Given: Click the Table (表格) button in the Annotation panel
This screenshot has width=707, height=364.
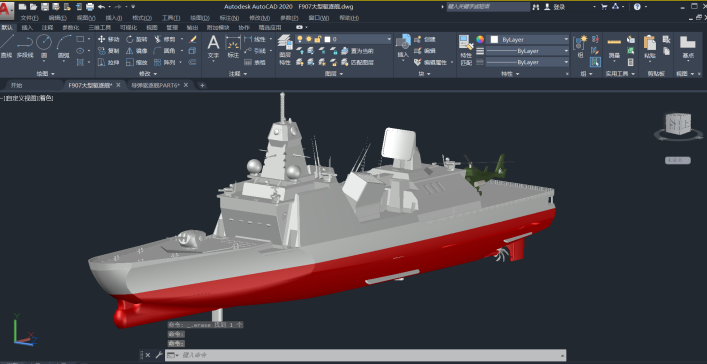Looking at the screenshot, I should coord(255,62).
